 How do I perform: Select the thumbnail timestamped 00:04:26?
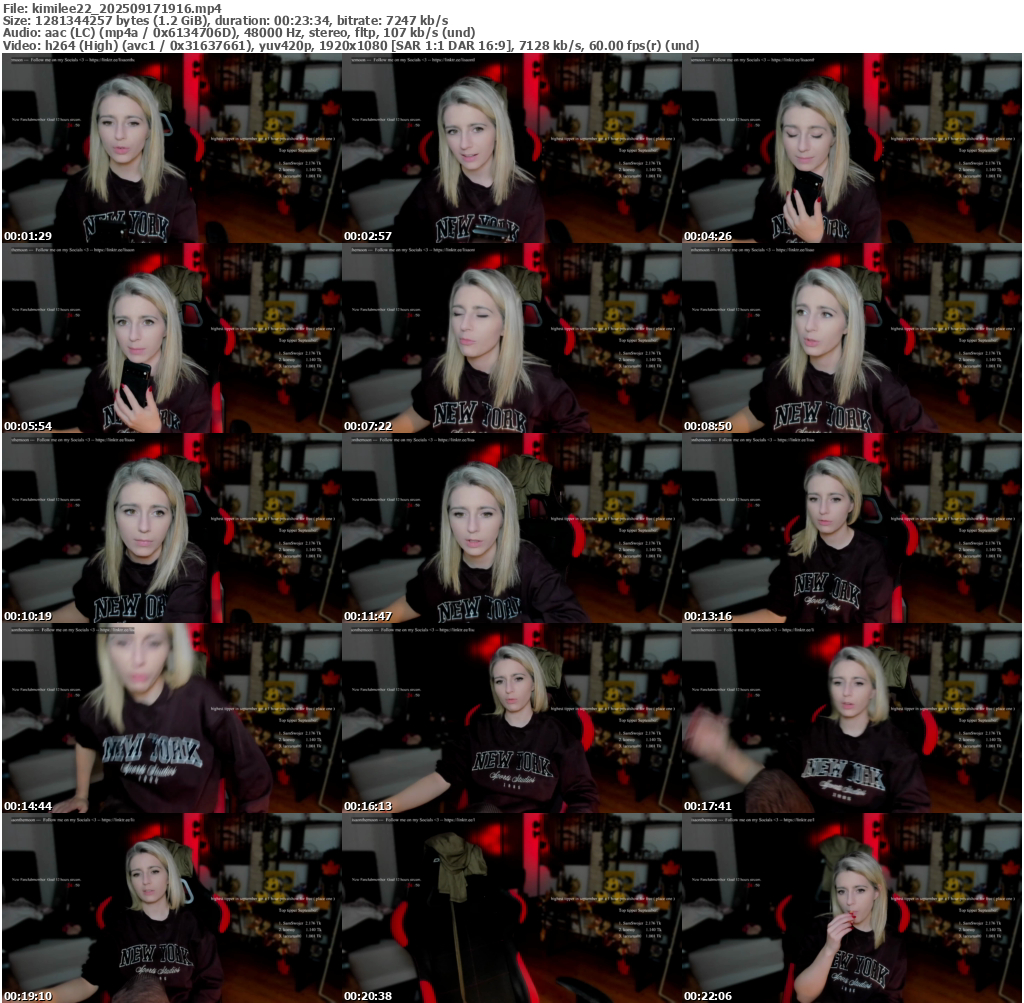852,148
